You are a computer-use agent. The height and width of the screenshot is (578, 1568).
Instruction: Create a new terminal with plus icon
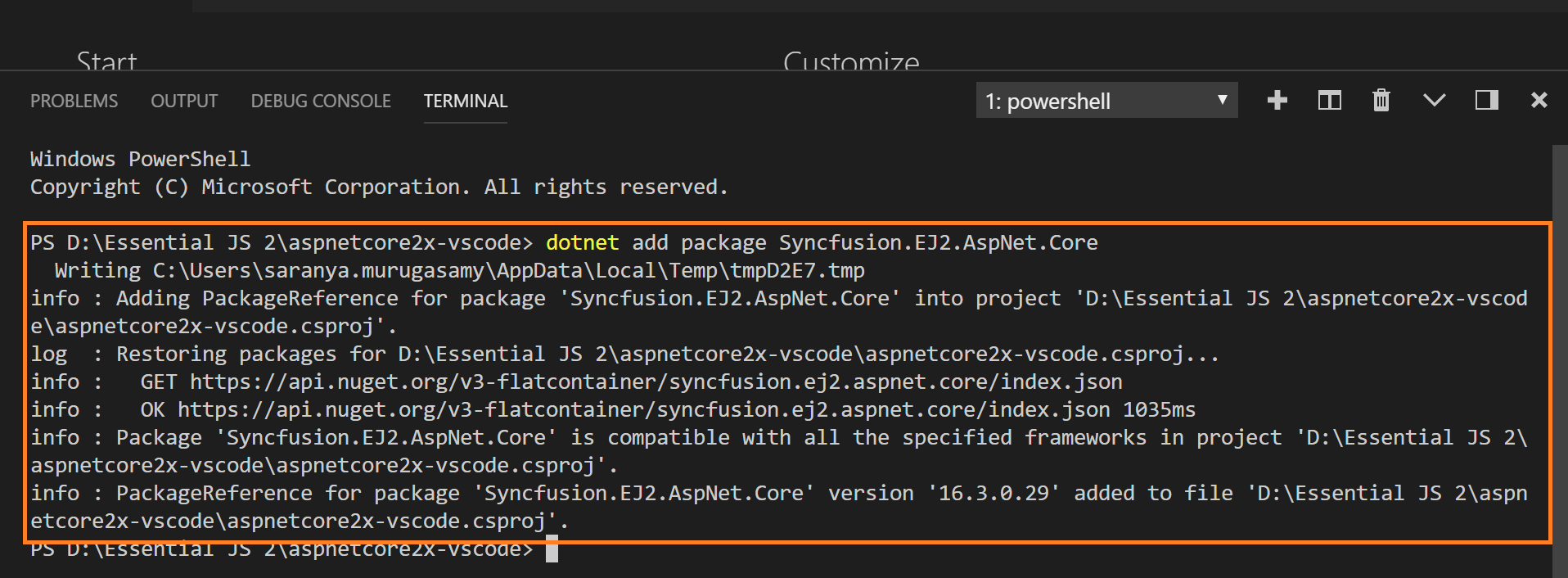pyautogui.click(x=1277, y=100)
